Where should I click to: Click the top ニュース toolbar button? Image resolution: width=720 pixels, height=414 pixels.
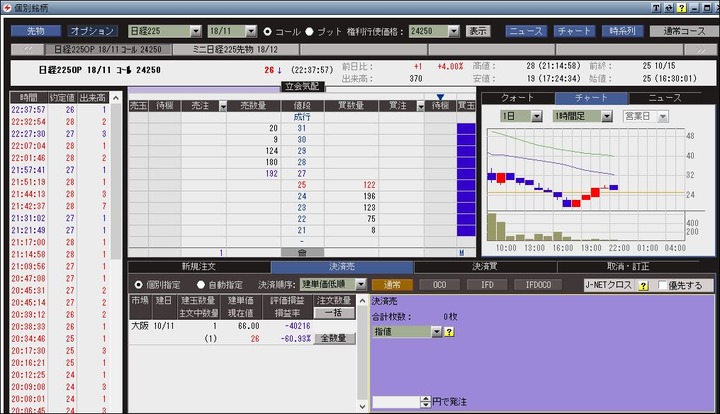pyautogui.click(x=526, y=31)
